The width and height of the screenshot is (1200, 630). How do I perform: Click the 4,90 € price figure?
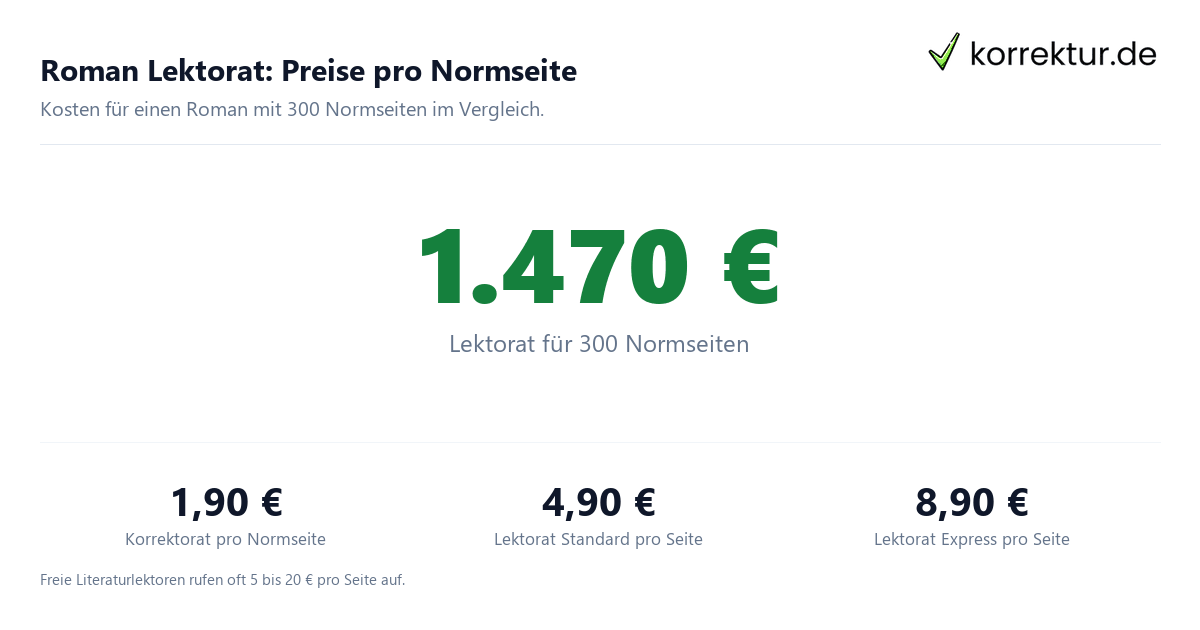[x=598, y=501]
